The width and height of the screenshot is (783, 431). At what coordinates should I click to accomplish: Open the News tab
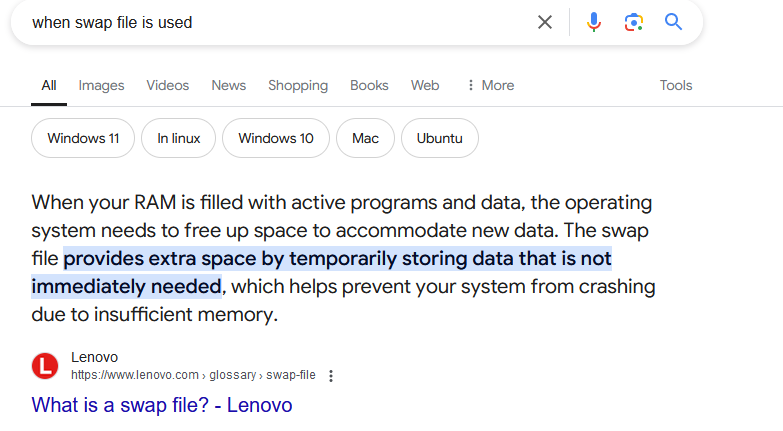(x=229, y=85)
